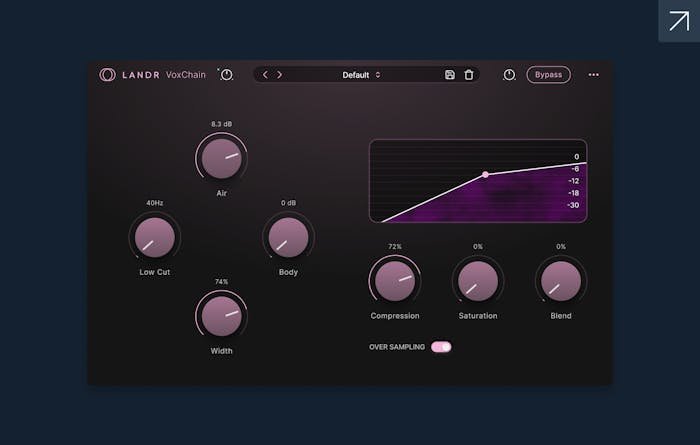
Task: Click the Width knob
Action: [x=221, y=316]
